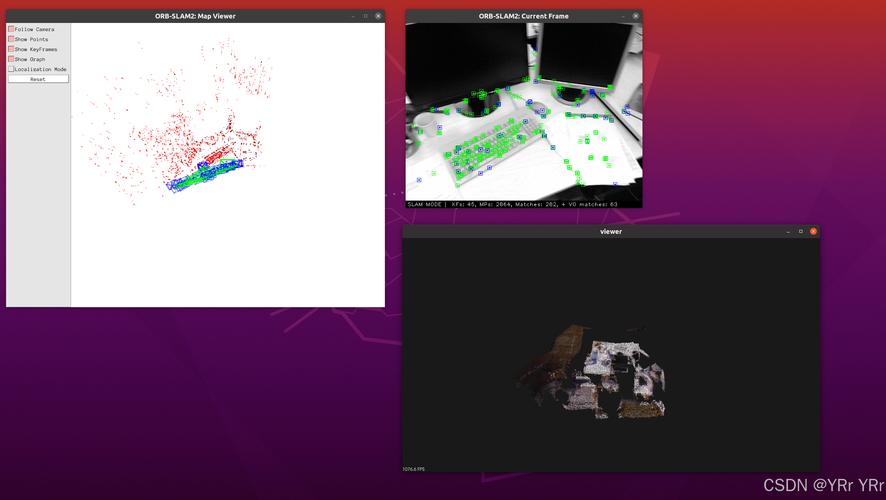Screen dimensions: 886x500
Task: Click the blue keyframe trajectory in map
Action: (x=212, y=170)
